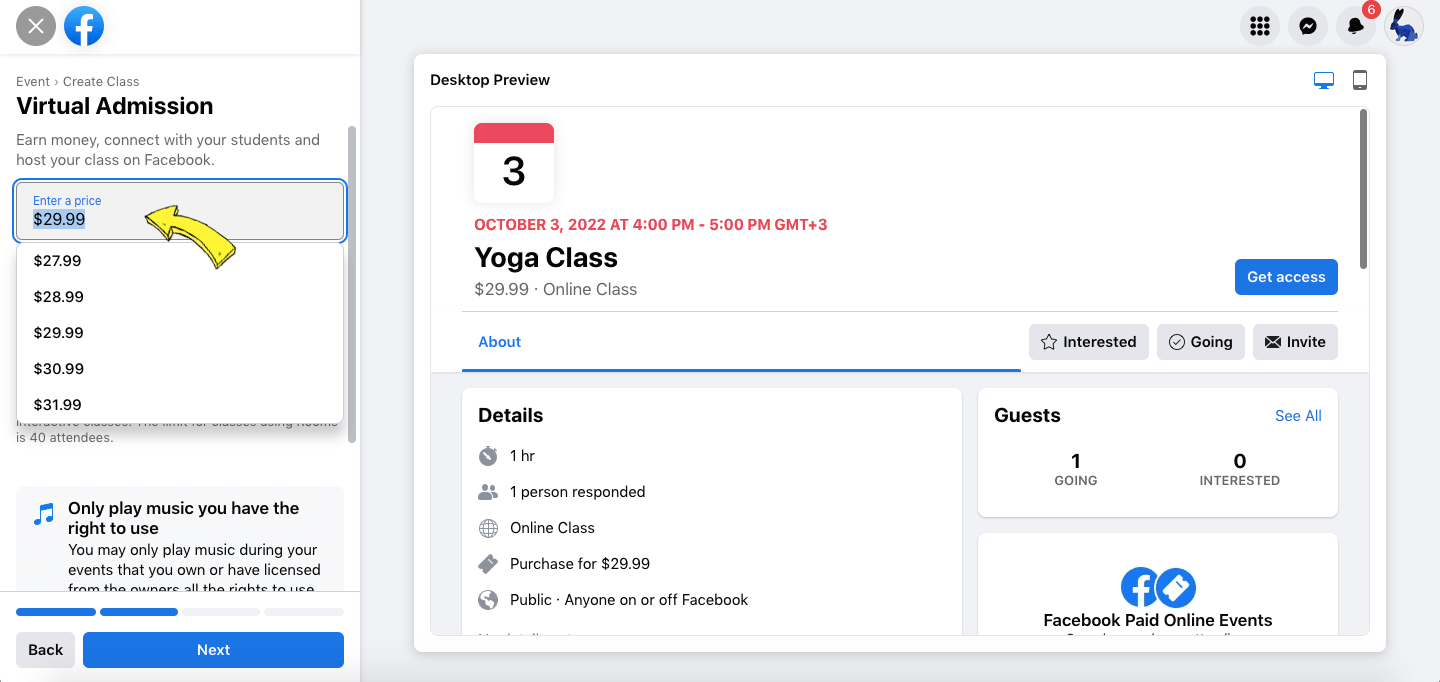Open the apps grid menu icon

[1259, 26]
